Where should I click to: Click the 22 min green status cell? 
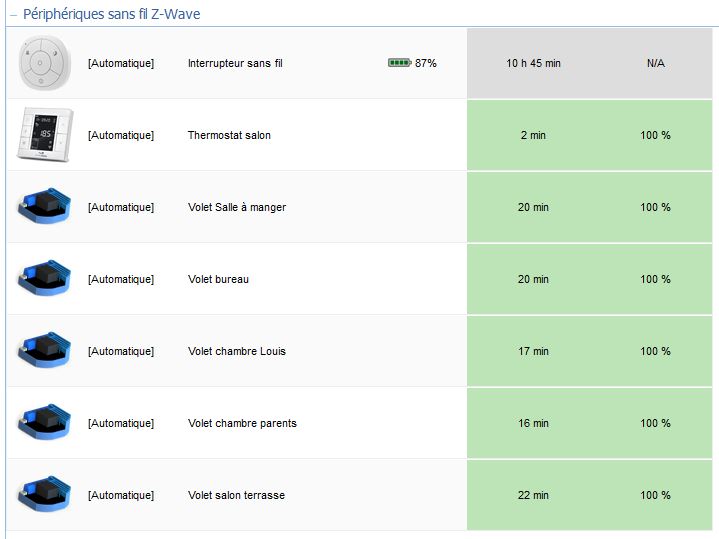pyautogui.click(x=533, y=495)
